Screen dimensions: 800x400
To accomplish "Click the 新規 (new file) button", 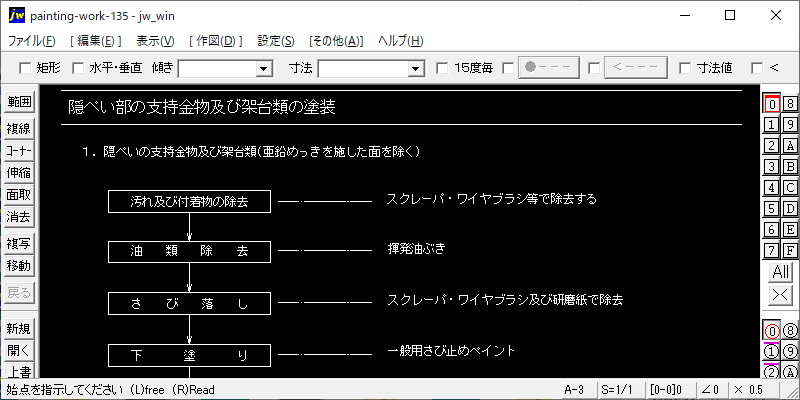I will click(x=19, y=329).
